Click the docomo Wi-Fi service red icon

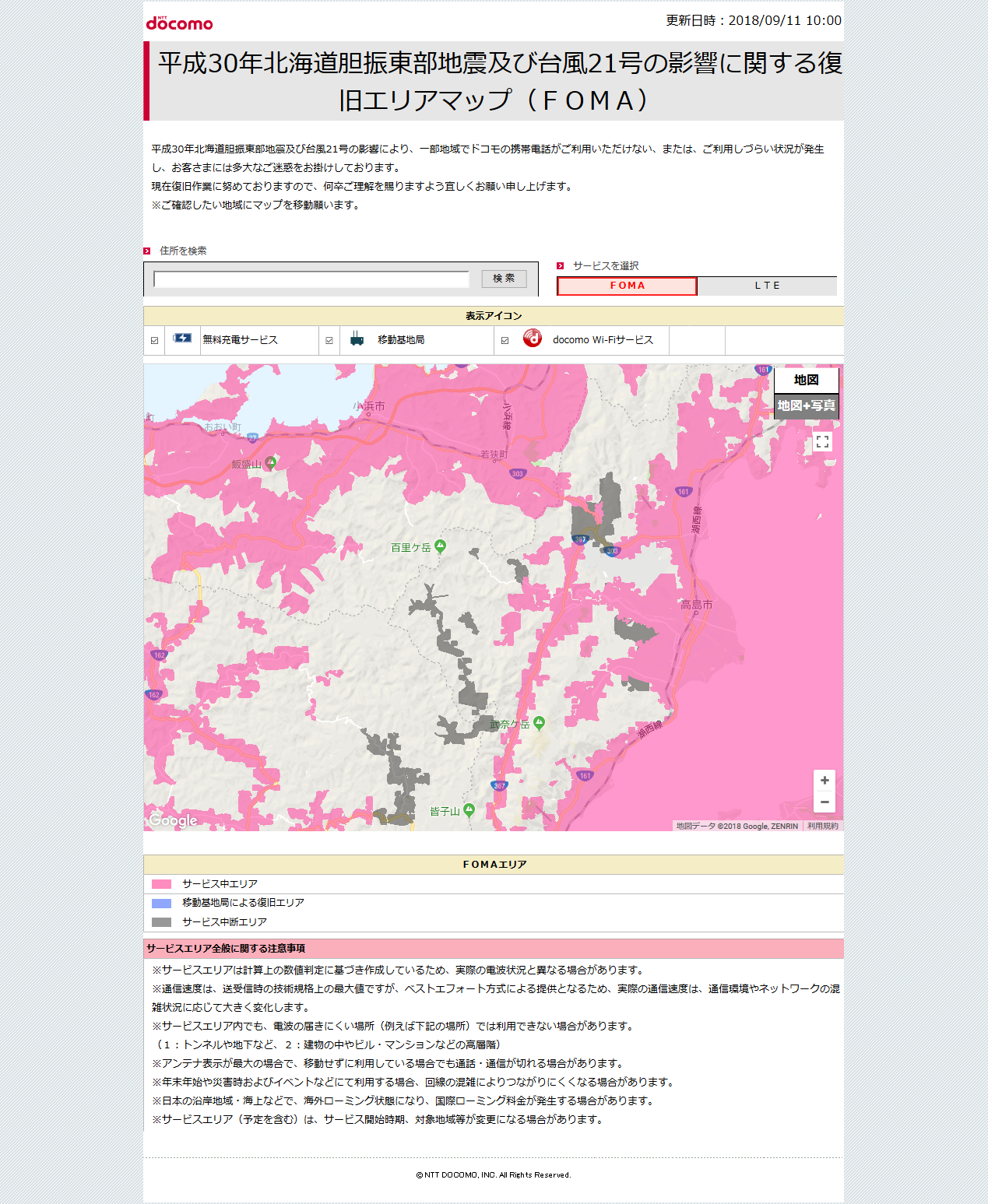[533, 338]
